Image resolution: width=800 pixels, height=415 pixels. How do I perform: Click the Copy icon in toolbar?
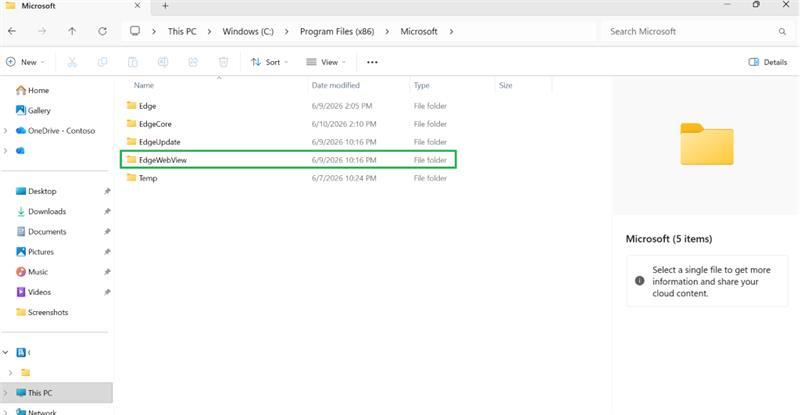click(102, 62)
